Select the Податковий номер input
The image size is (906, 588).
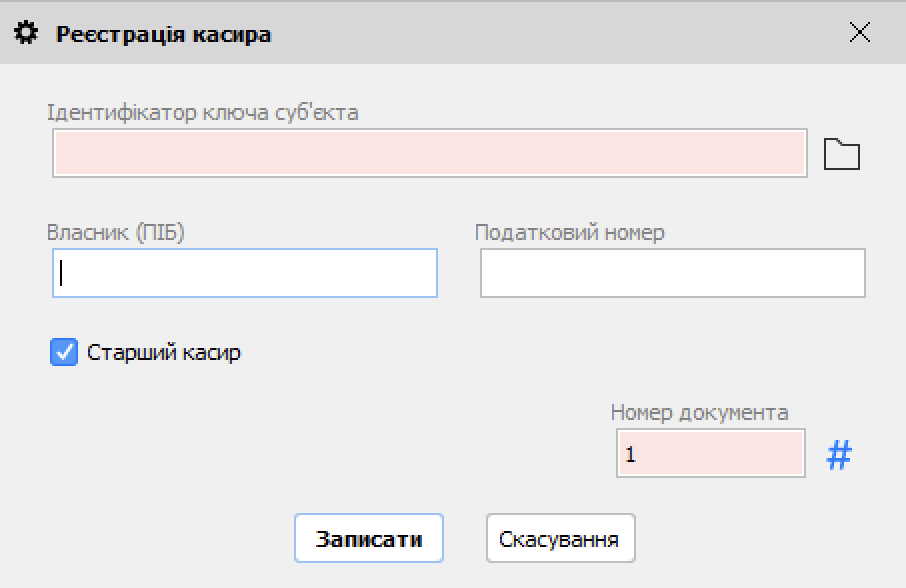tap(672, 273)
